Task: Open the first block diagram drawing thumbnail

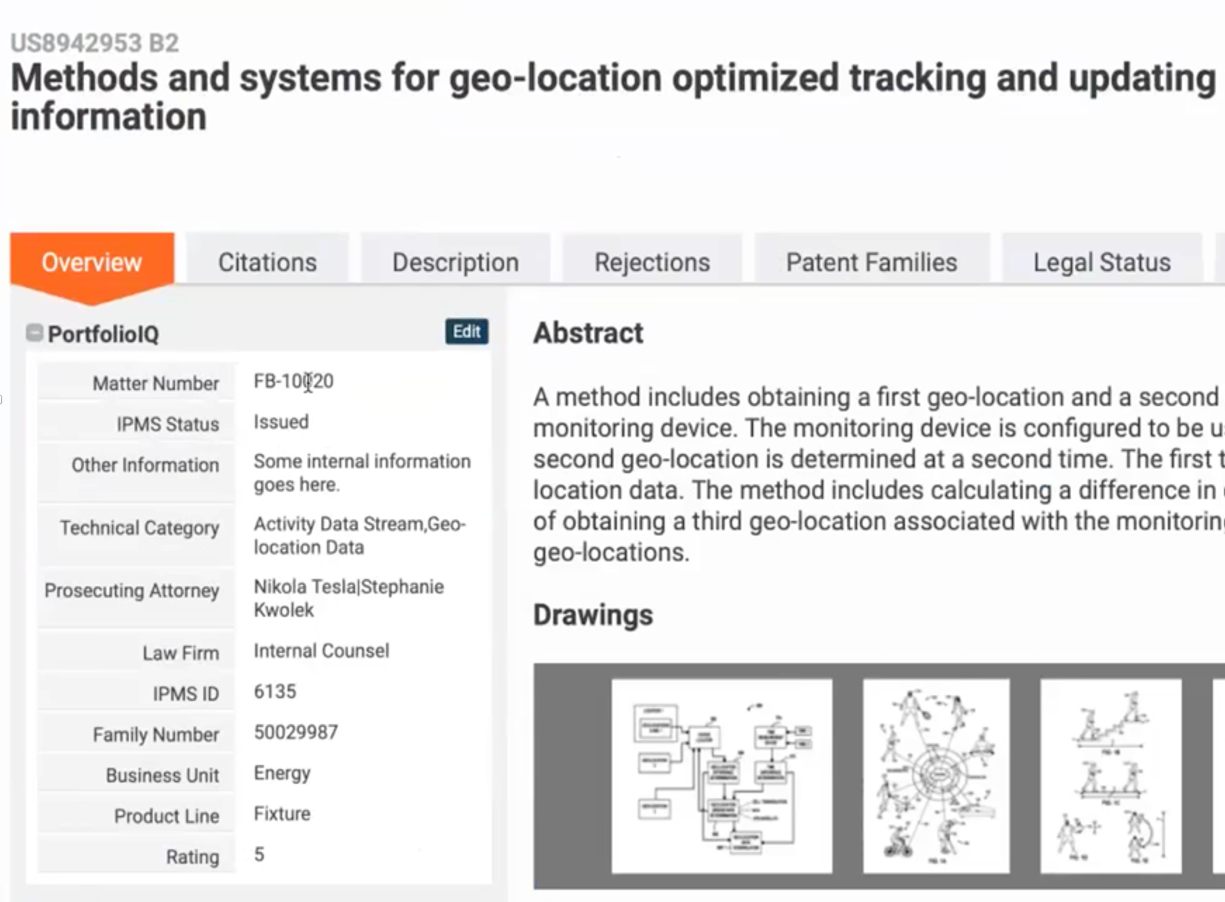Action: pos(721,776)
